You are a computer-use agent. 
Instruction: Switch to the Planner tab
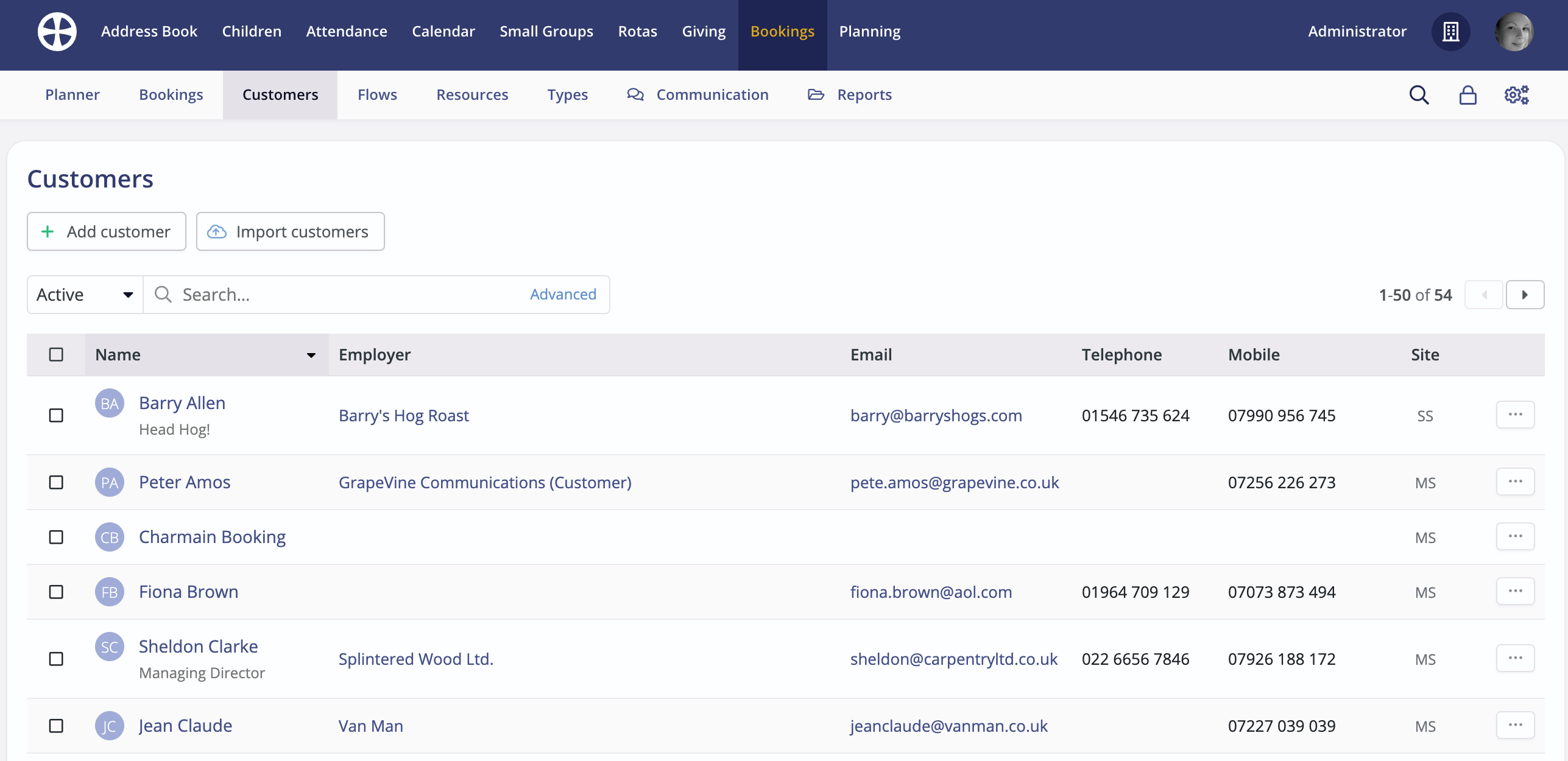[72, 95]
